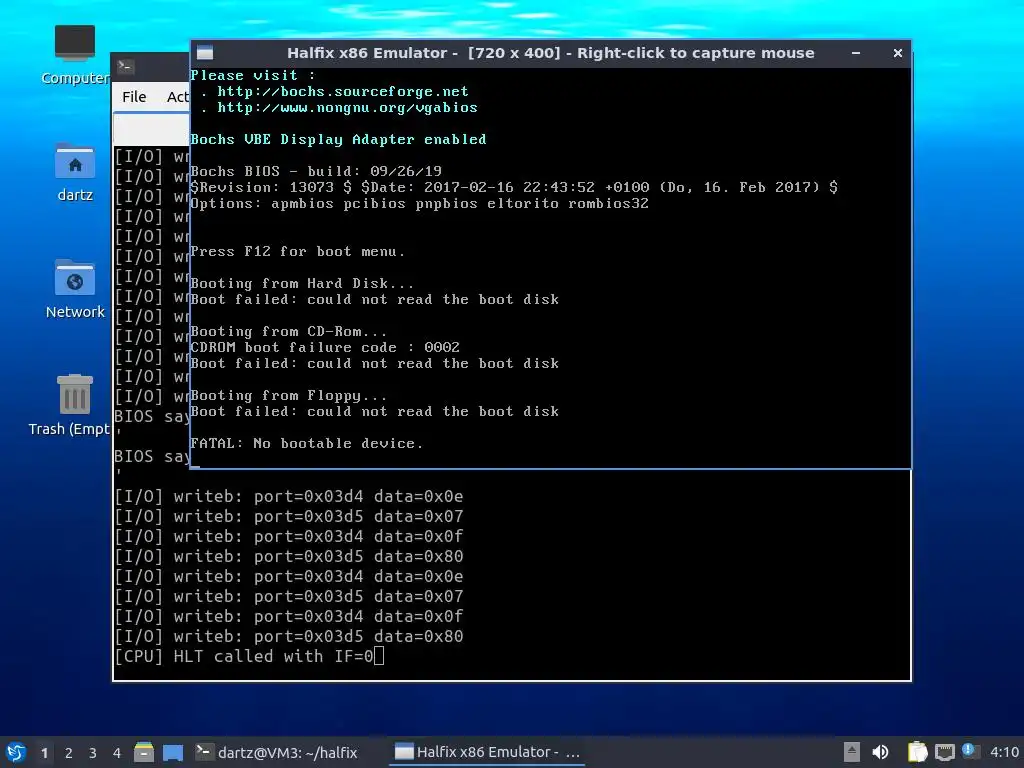Click the 'Booting from CD-Rom...' line
Image resolution: width=1024 pixels, height=768 pixels.
(x=288, y=332)
